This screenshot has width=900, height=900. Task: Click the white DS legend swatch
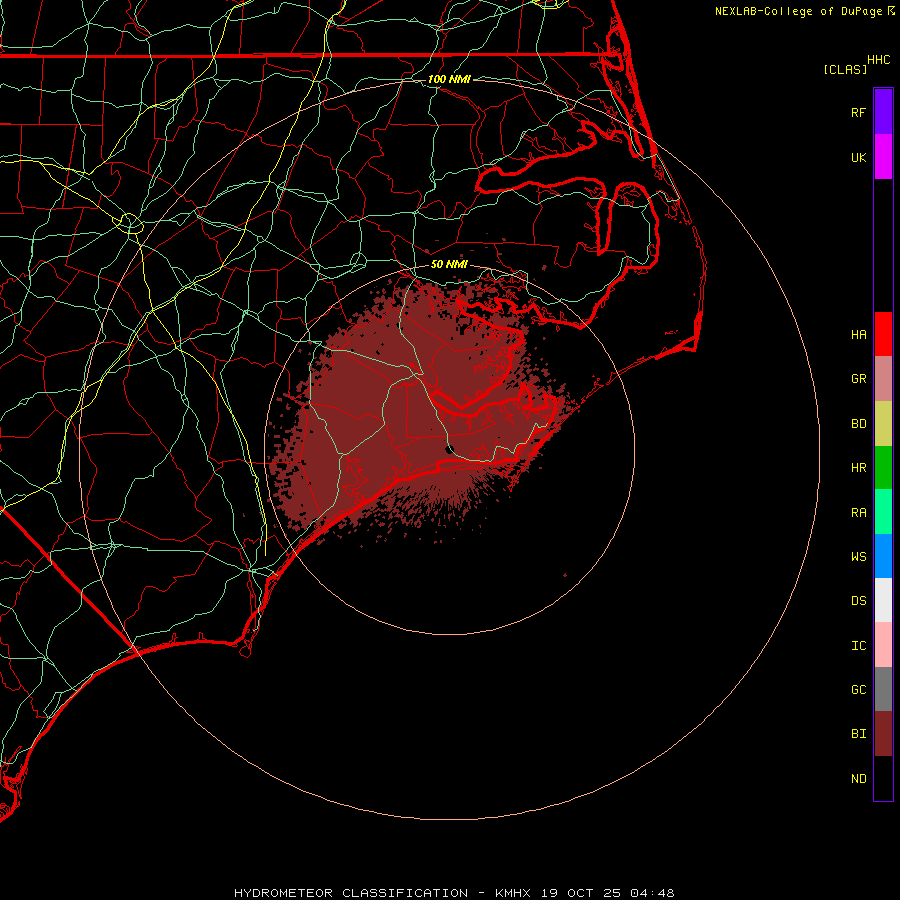(883, 600)
